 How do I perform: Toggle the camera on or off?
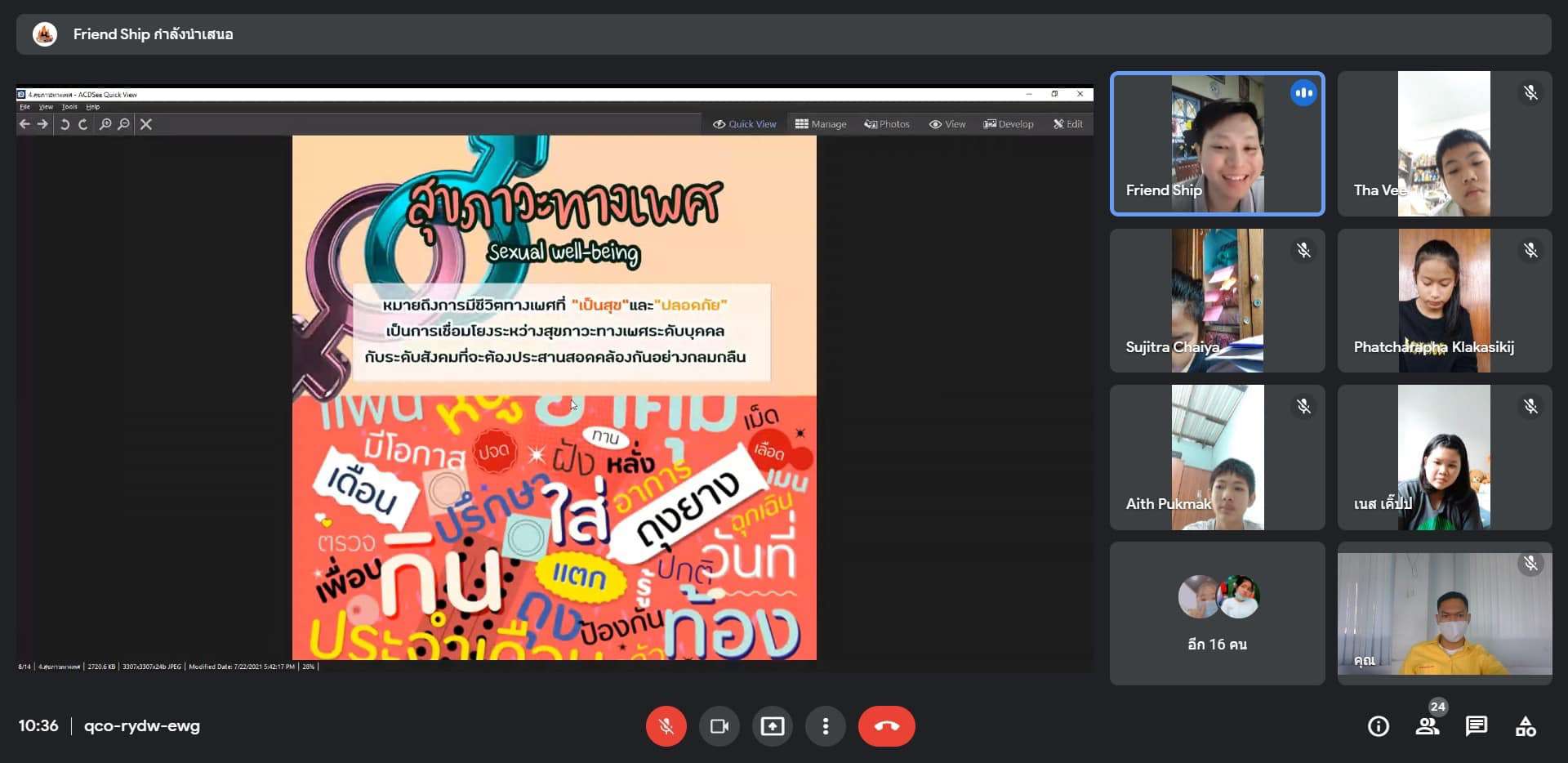coord(719,726)
